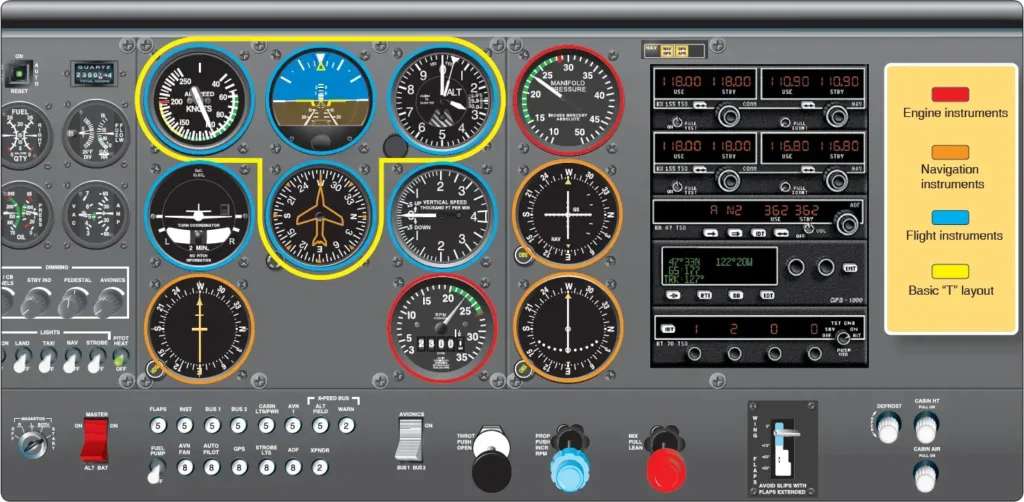1024x502 pixels.
Task: Select the navigation indicator with yellow needle
Action: (199, 328)
